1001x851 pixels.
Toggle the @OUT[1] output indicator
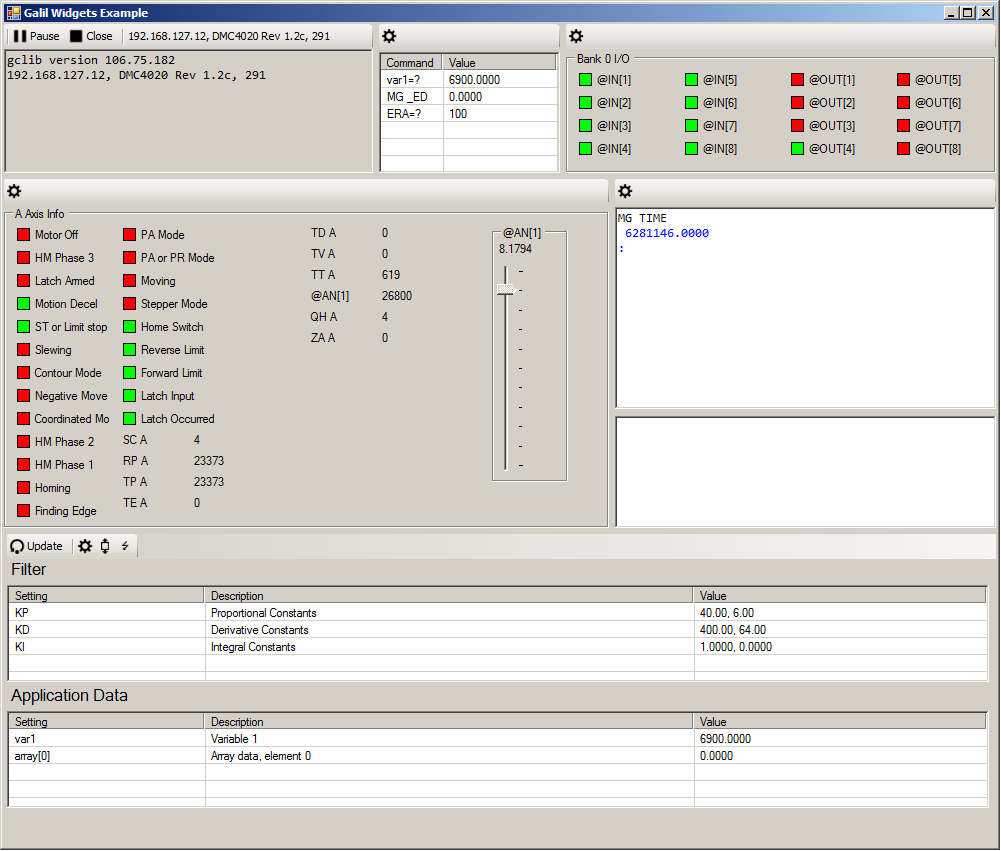coord(797,80)
